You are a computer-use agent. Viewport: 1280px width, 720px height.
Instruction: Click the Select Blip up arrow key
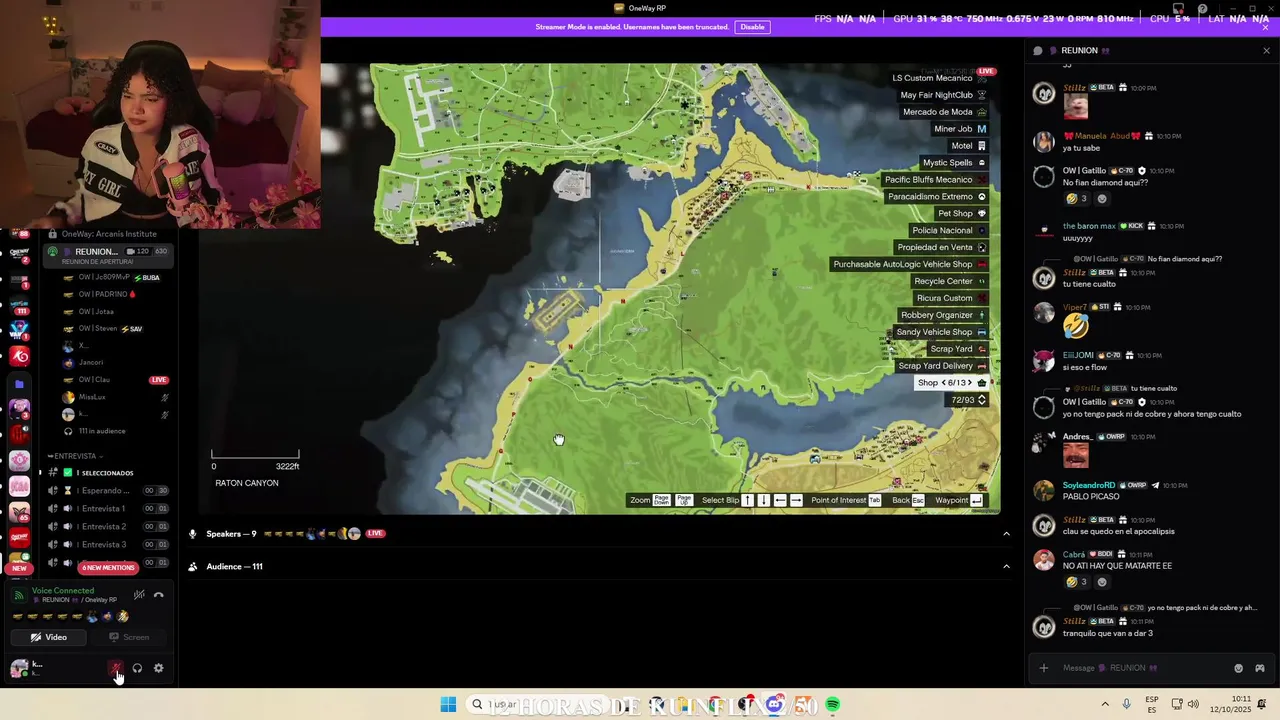[x=747, y=500]
